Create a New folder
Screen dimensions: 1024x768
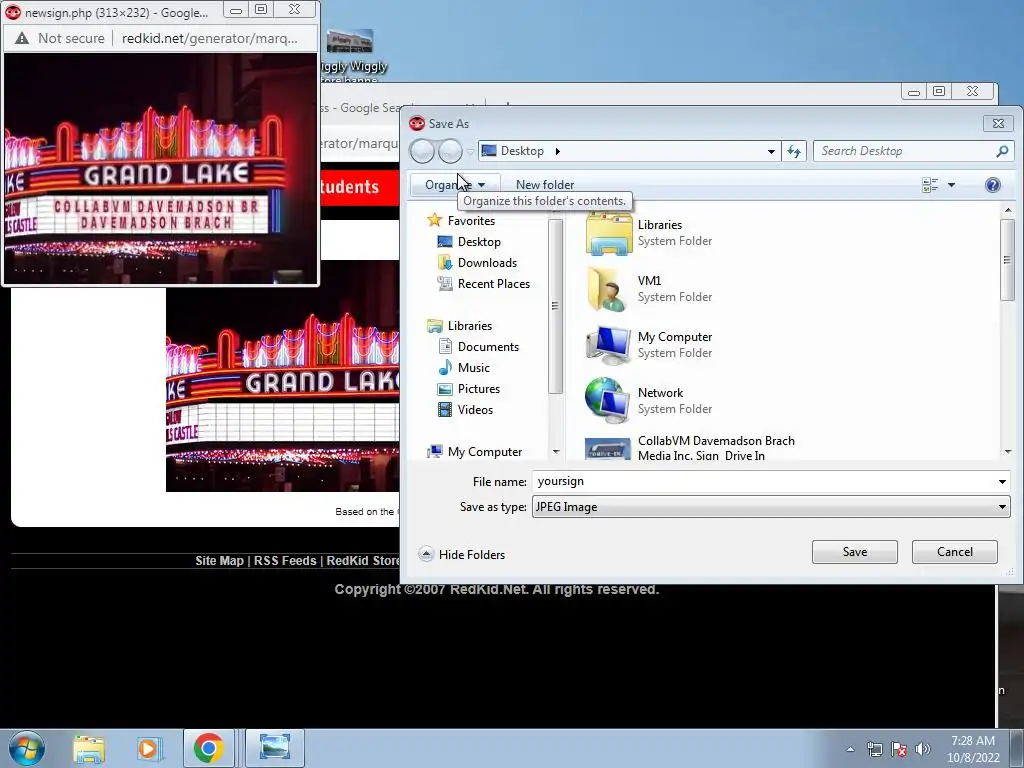click(x=545, y=185)
